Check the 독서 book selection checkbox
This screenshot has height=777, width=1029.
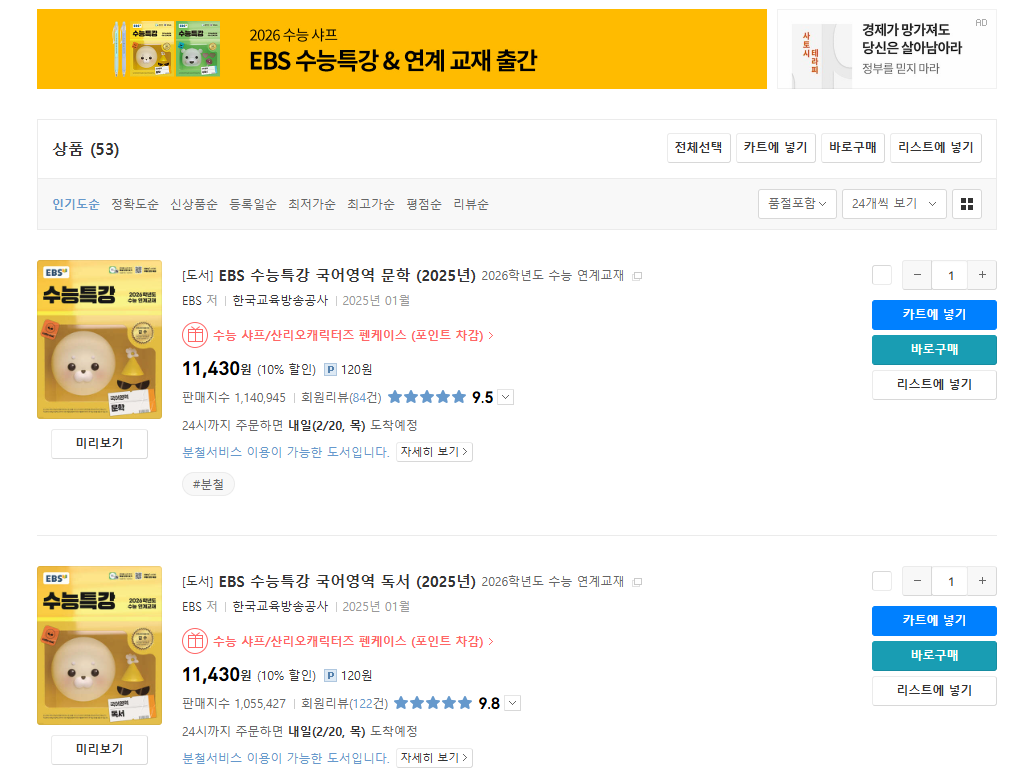882,581
